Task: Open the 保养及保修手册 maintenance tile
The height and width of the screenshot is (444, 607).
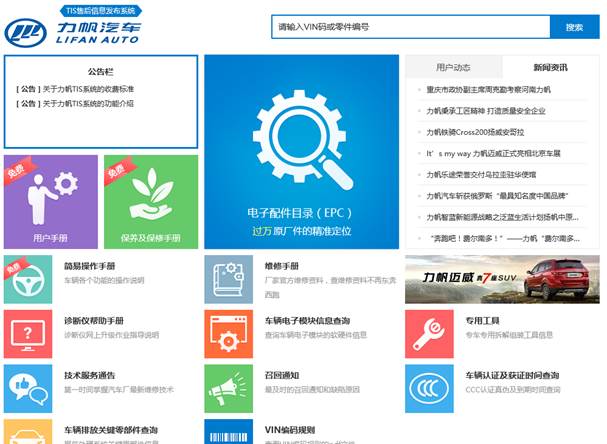Action: point(150,202)
